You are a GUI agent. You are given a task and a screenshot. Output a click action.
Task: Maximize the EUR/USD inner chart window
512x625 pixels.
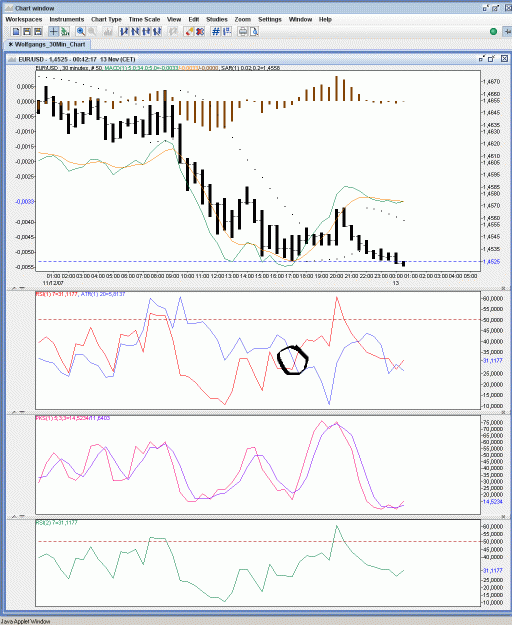coord(492,59)
